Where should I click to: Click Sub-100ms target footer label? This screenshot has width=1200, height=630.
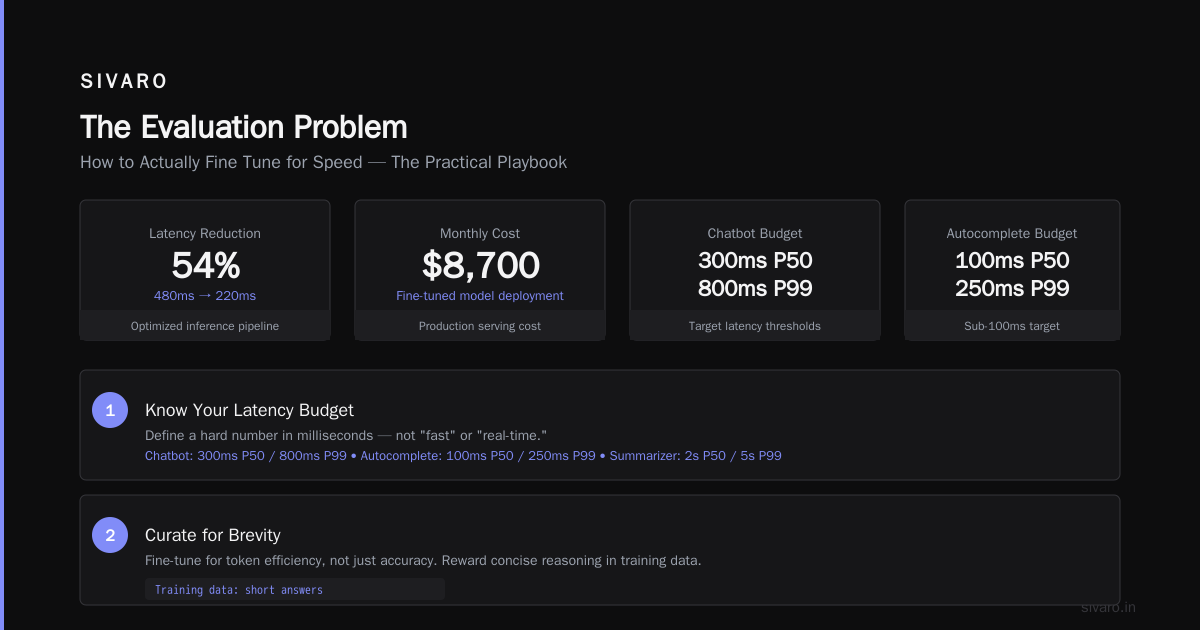click(x=1012, y=326)
